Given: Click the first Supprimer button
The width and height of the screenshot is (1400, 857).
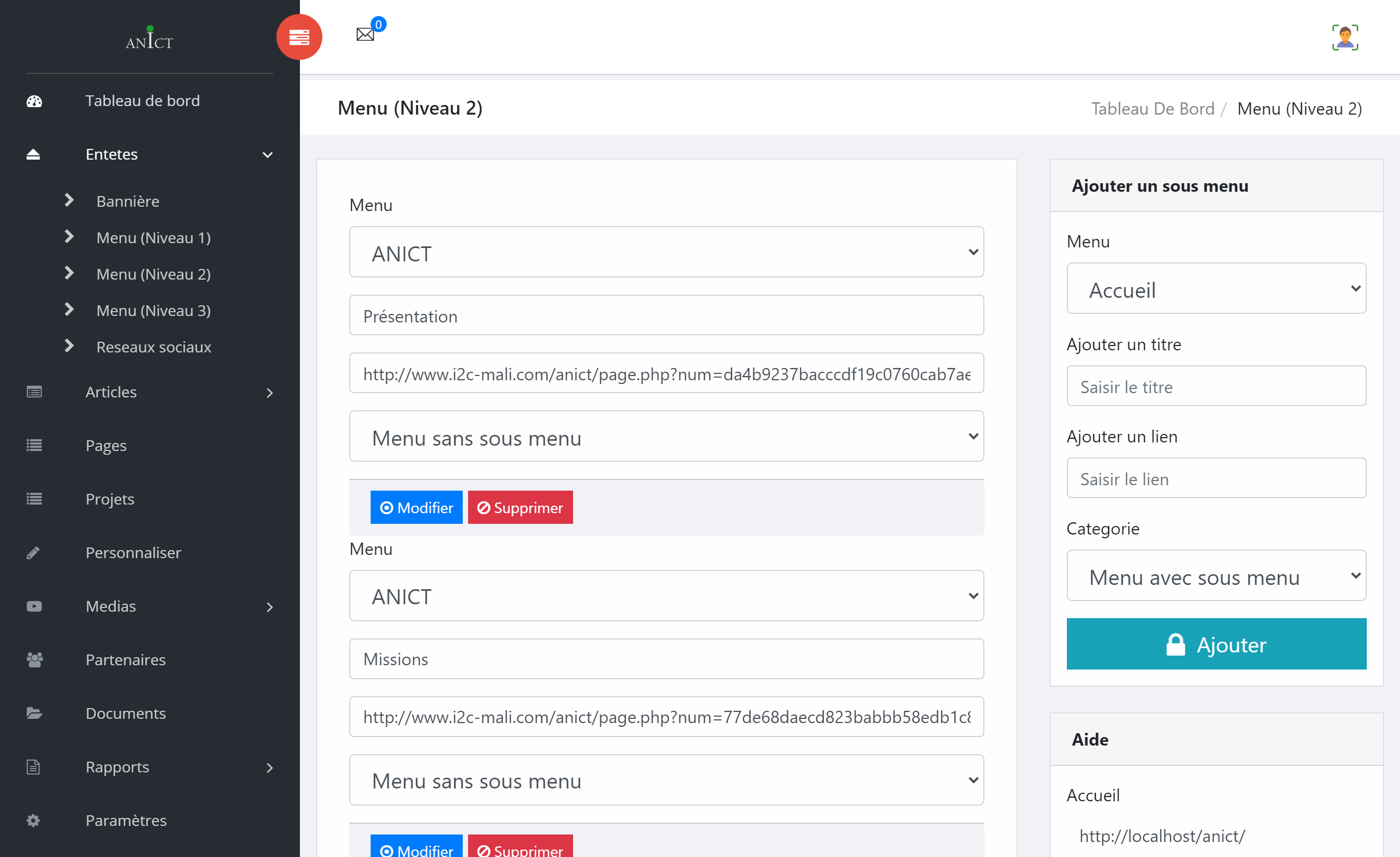Looking at the screenshot, I should tap(520, 507).
